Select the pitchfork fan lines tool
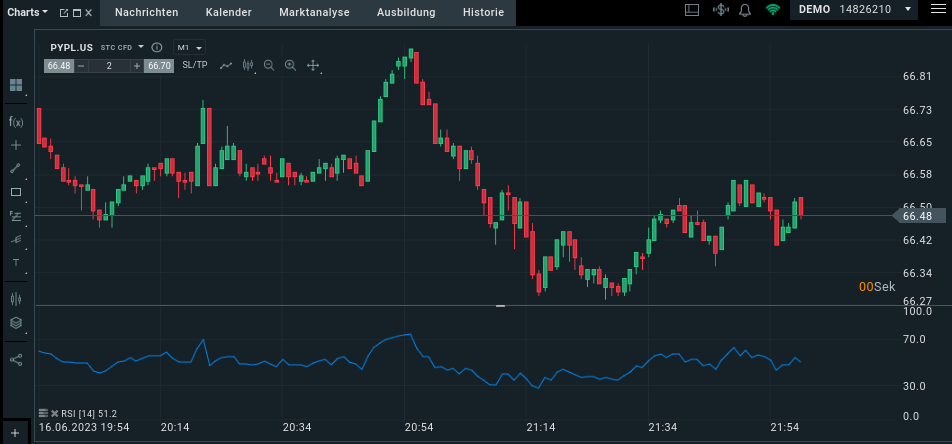Viewport: 952px width, 444px height. pyautogui.click(x=16, y=239)
